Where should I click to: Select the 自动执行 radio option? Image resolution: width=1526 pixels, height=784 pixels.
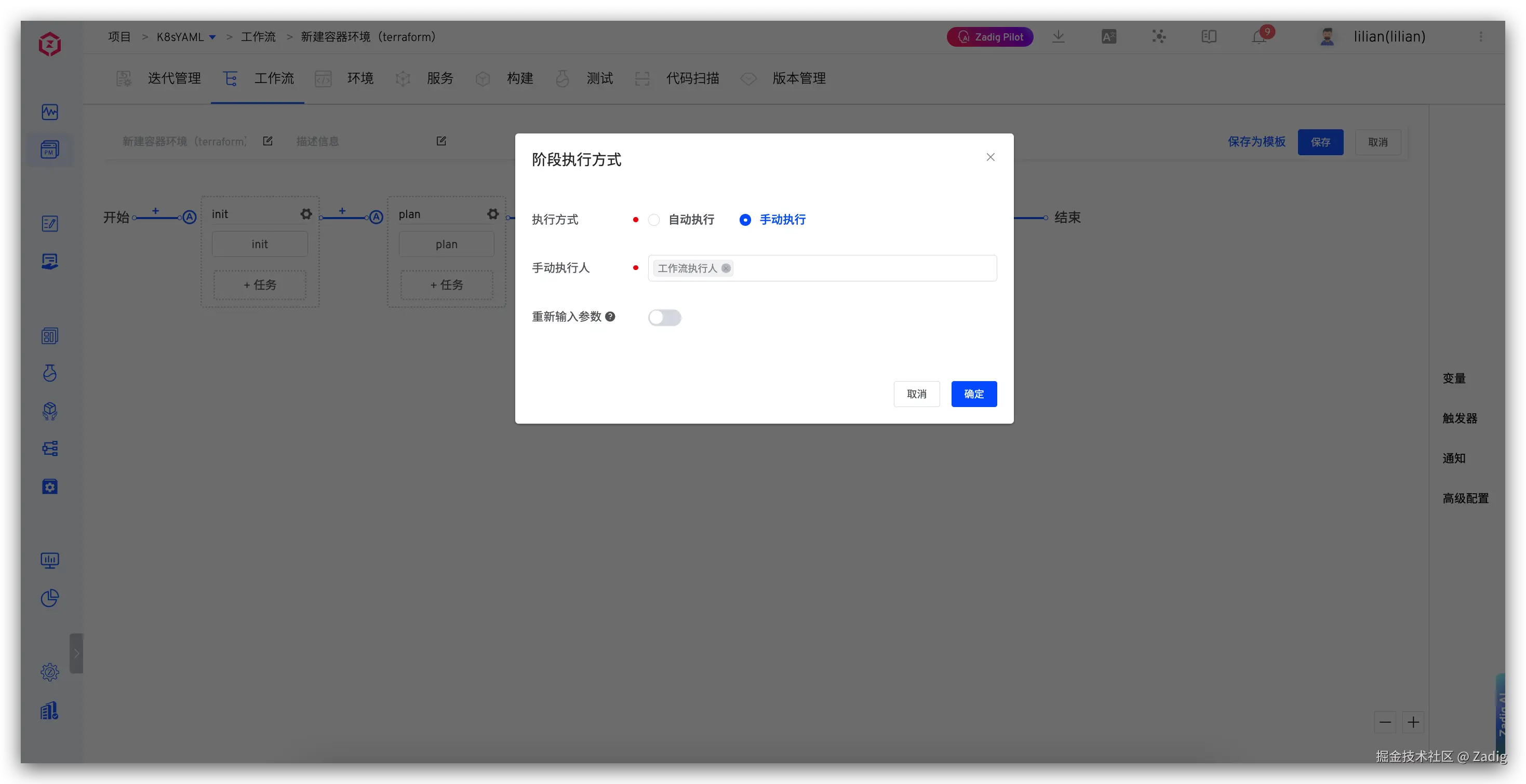pyautogui.click(x=654, y=220)
